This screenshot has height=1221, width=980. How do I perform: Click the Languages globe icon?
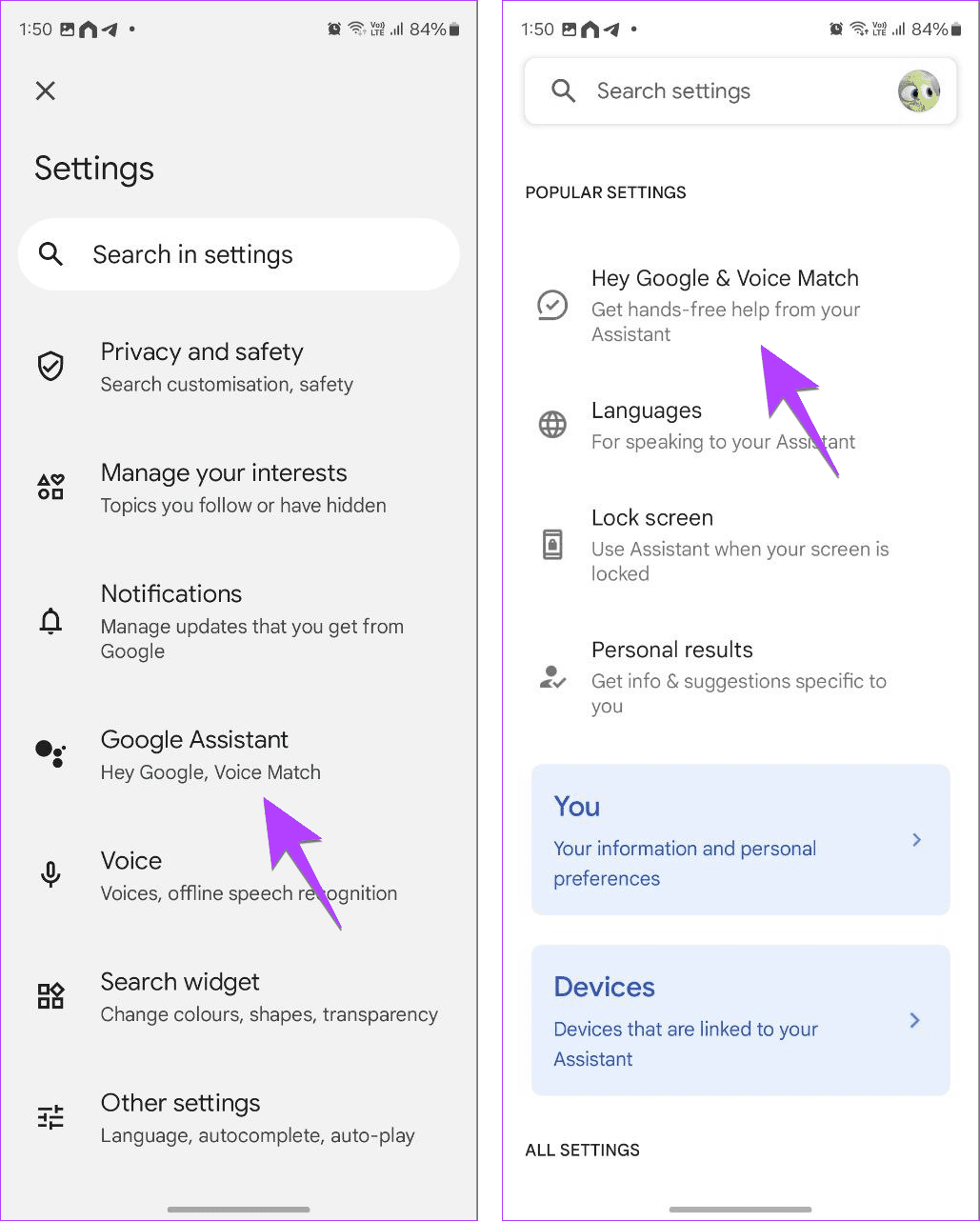coord(552,425)
